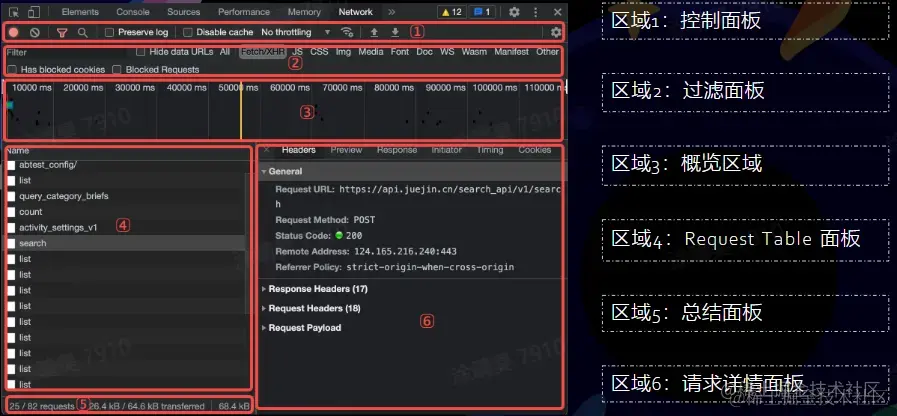897x416 pixels.
Task: Filter requests by Other
Action: coord(547,51)
